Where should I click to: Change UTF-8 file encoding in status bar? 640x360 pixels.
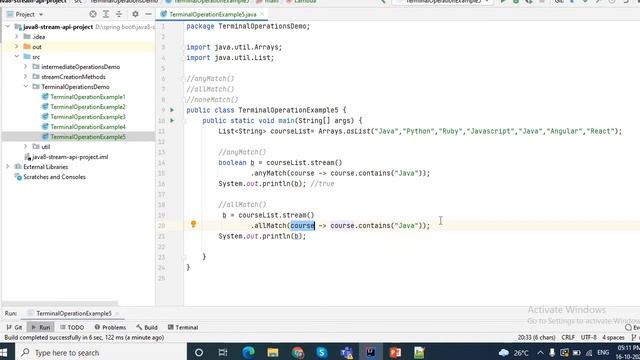coord(589,338)
